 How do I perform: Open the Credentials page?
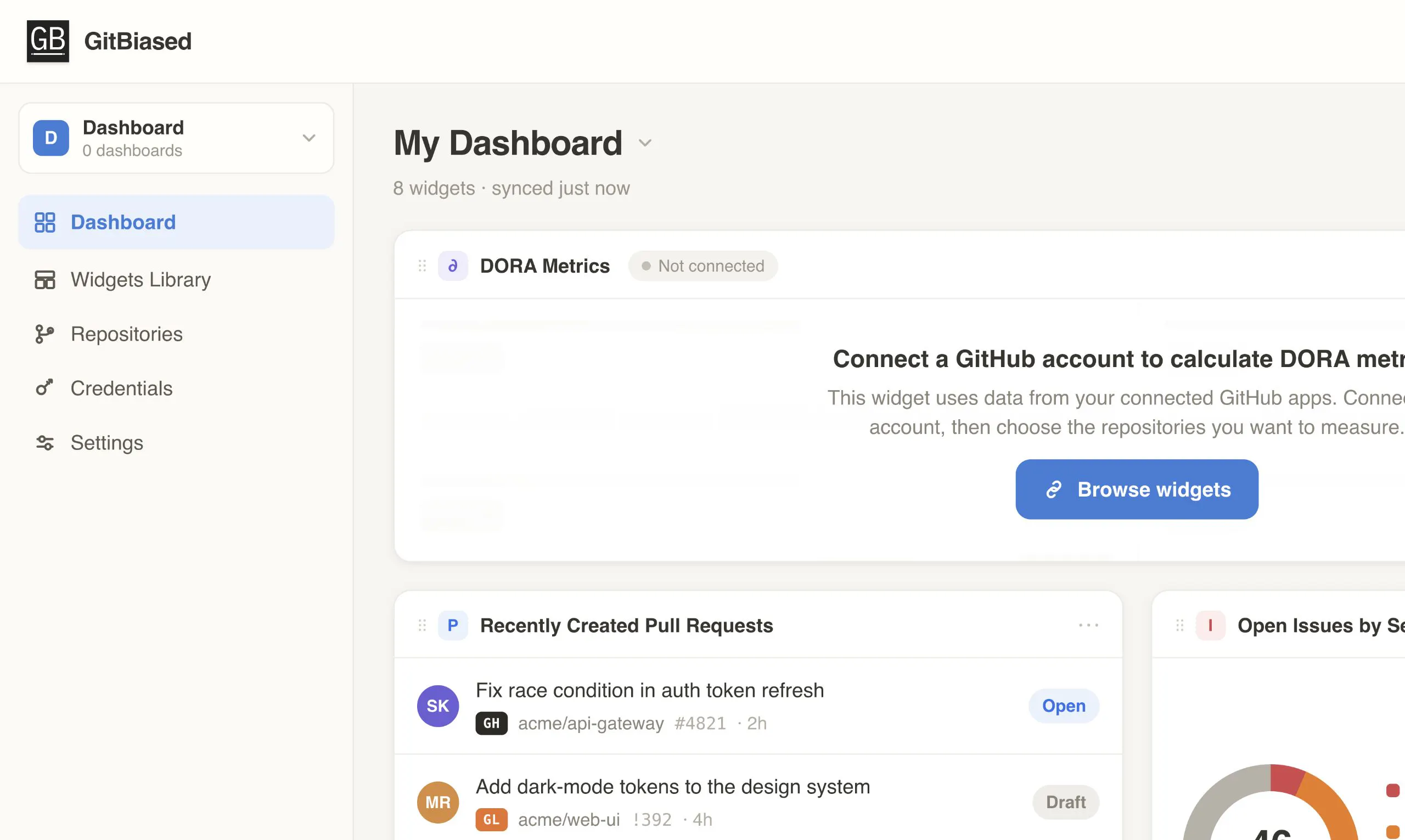point(176,388)
